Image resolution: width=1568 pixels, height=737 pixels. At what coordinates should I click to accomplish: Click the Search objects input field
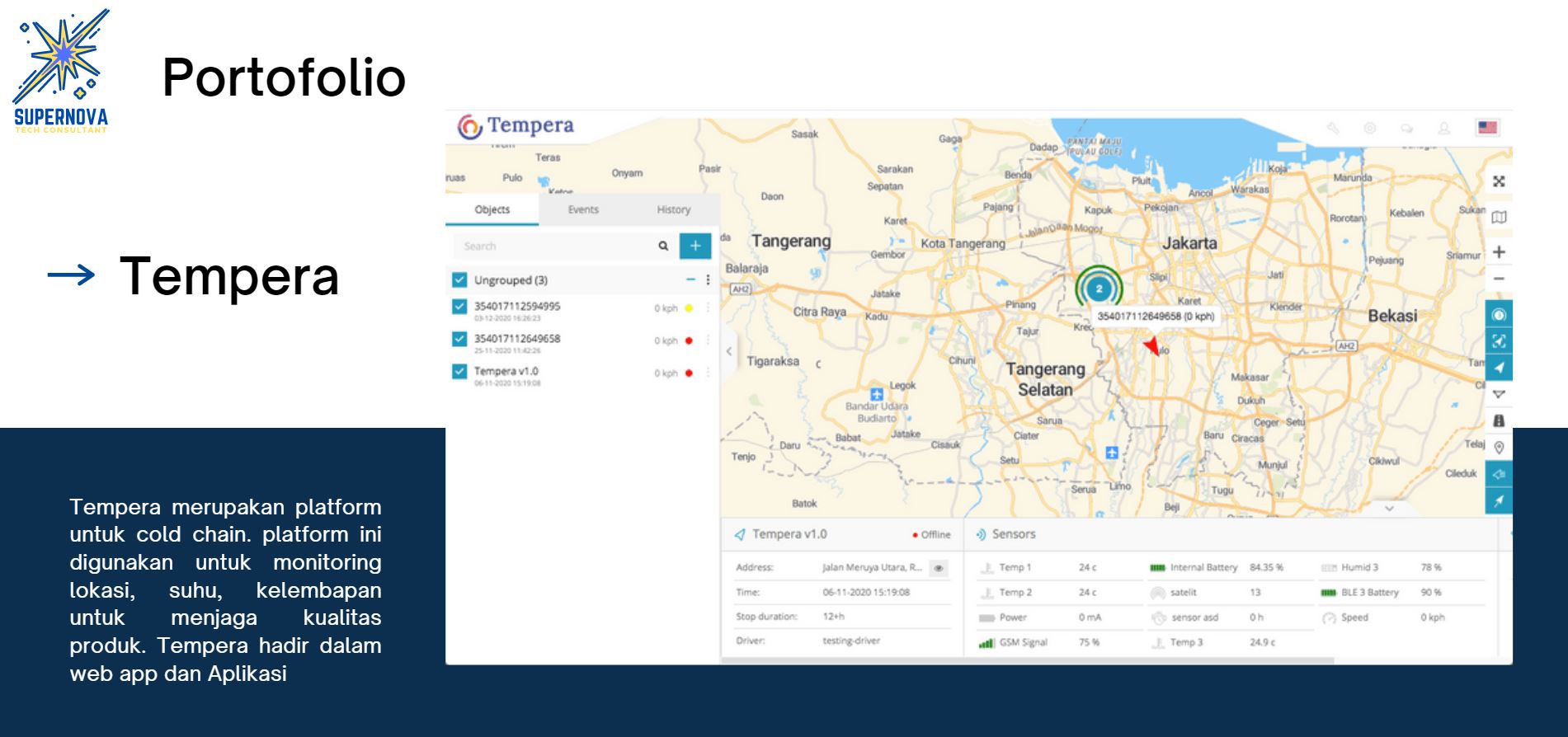click(554, 246)
